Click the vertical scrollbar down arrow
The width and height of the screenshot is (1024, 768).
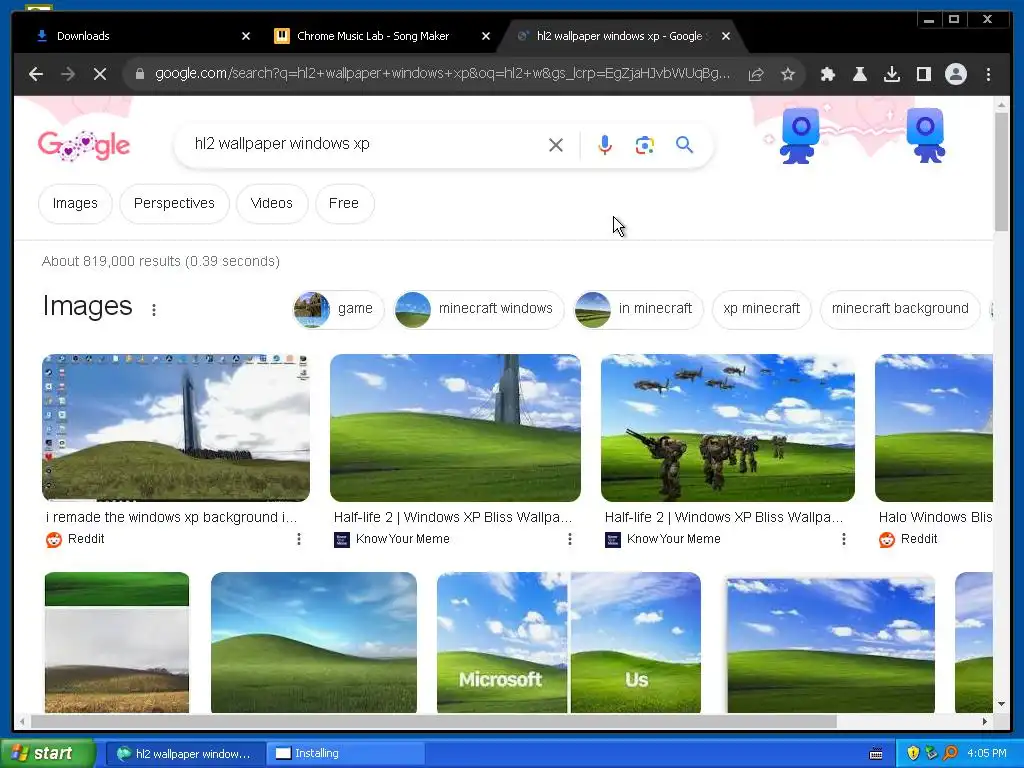tap(1001, 704)
